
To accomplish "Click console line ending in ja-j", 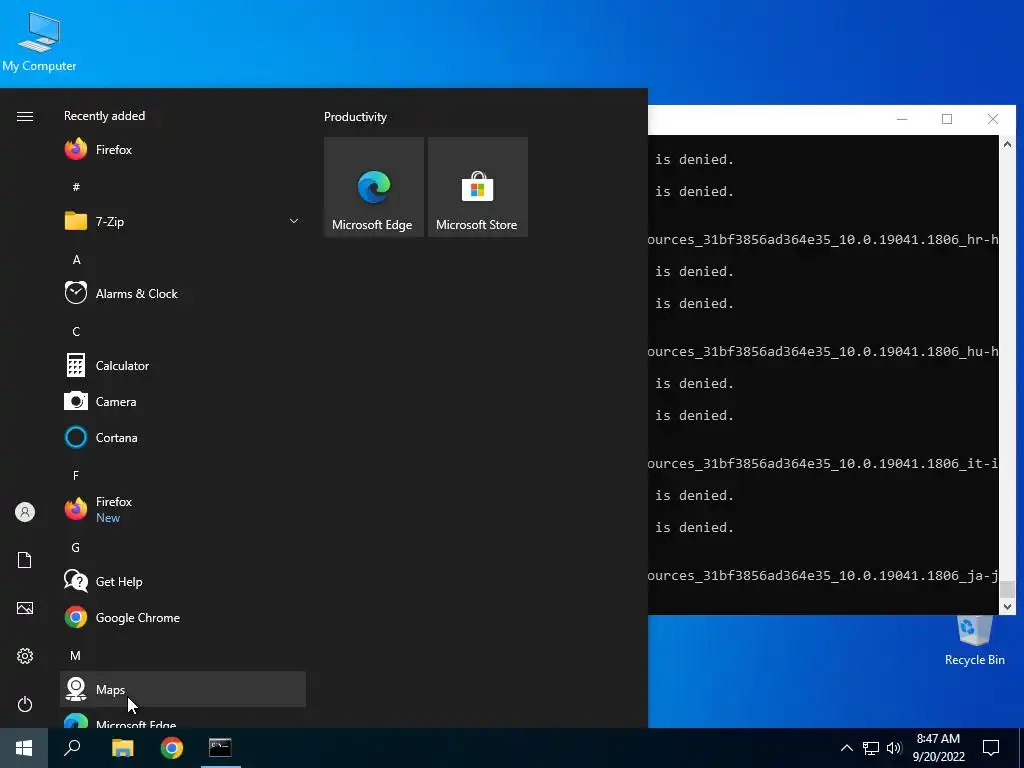I will pyautogui.click(x=823, y=575).
